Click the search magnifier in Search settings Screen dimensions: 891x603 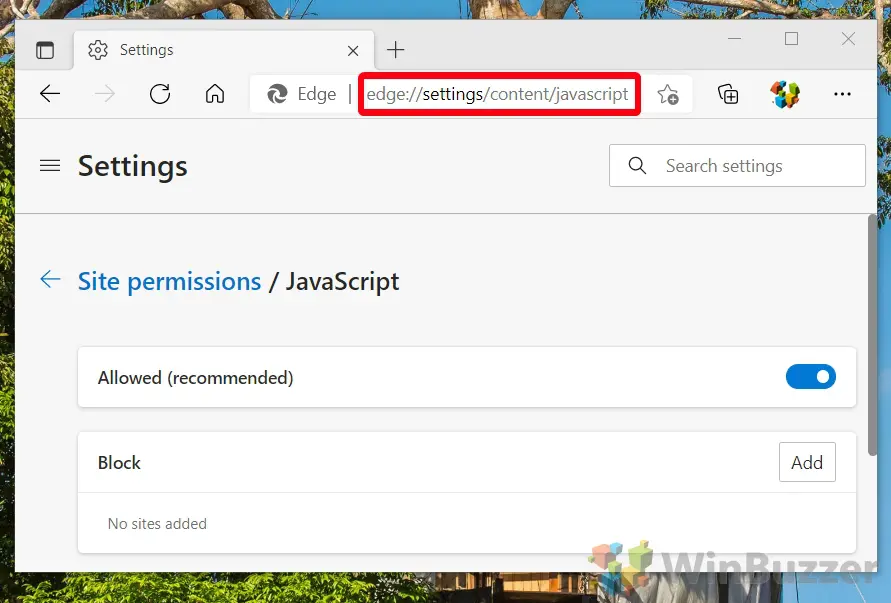tap(637, 166)
